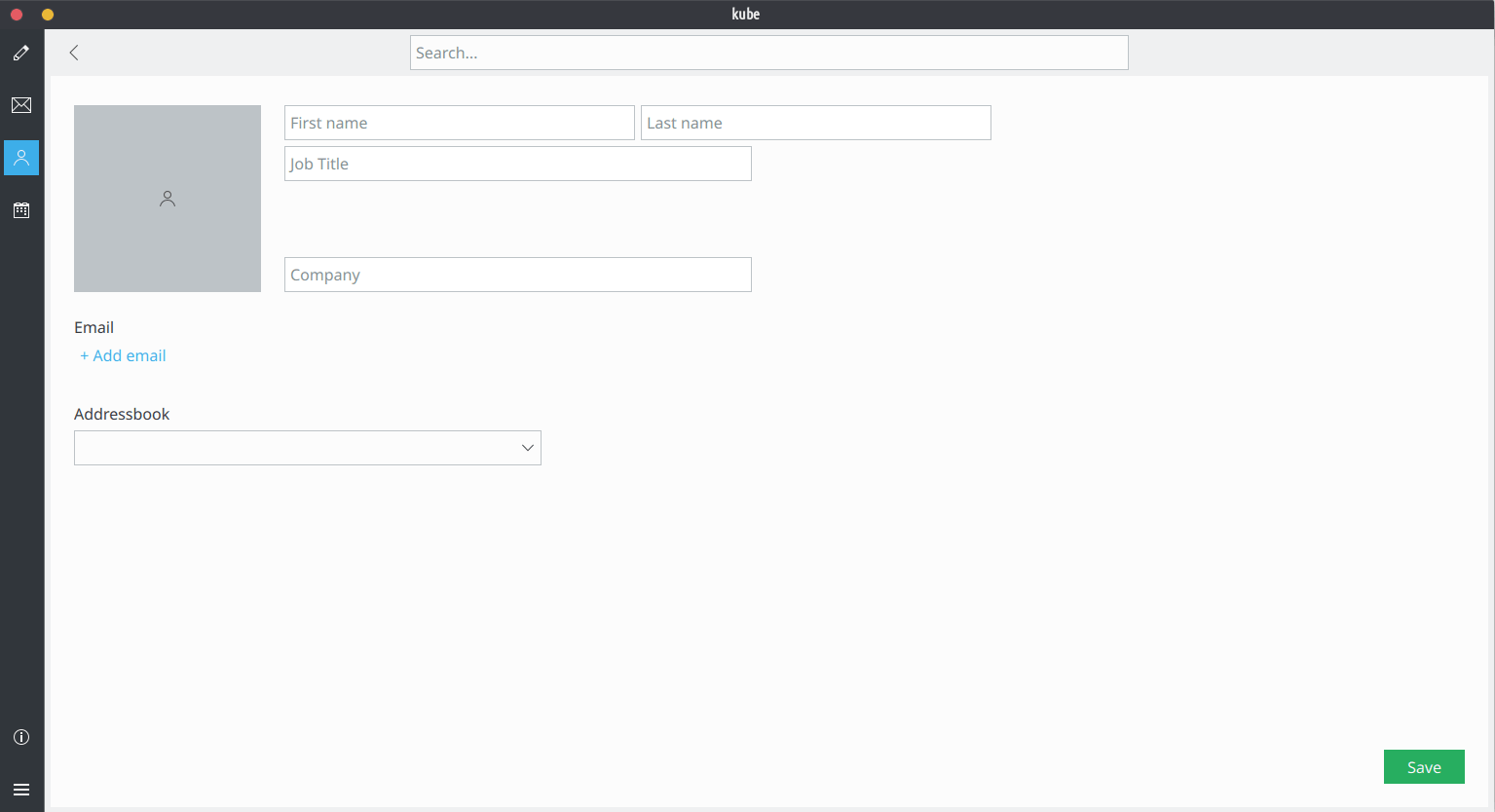Select the Job Title text field
The width and height of the screenshot is (1495, 812).
517,164
